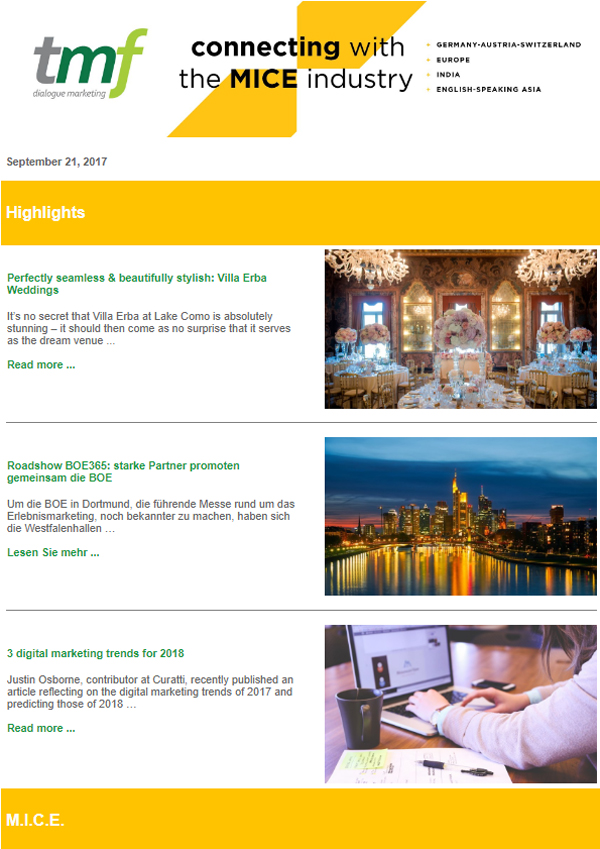Image resolution: width=600 pixels, height=849 pixels.
Task: Select the Europe region text
Action: pyautogui.click(x=453, y=60)
